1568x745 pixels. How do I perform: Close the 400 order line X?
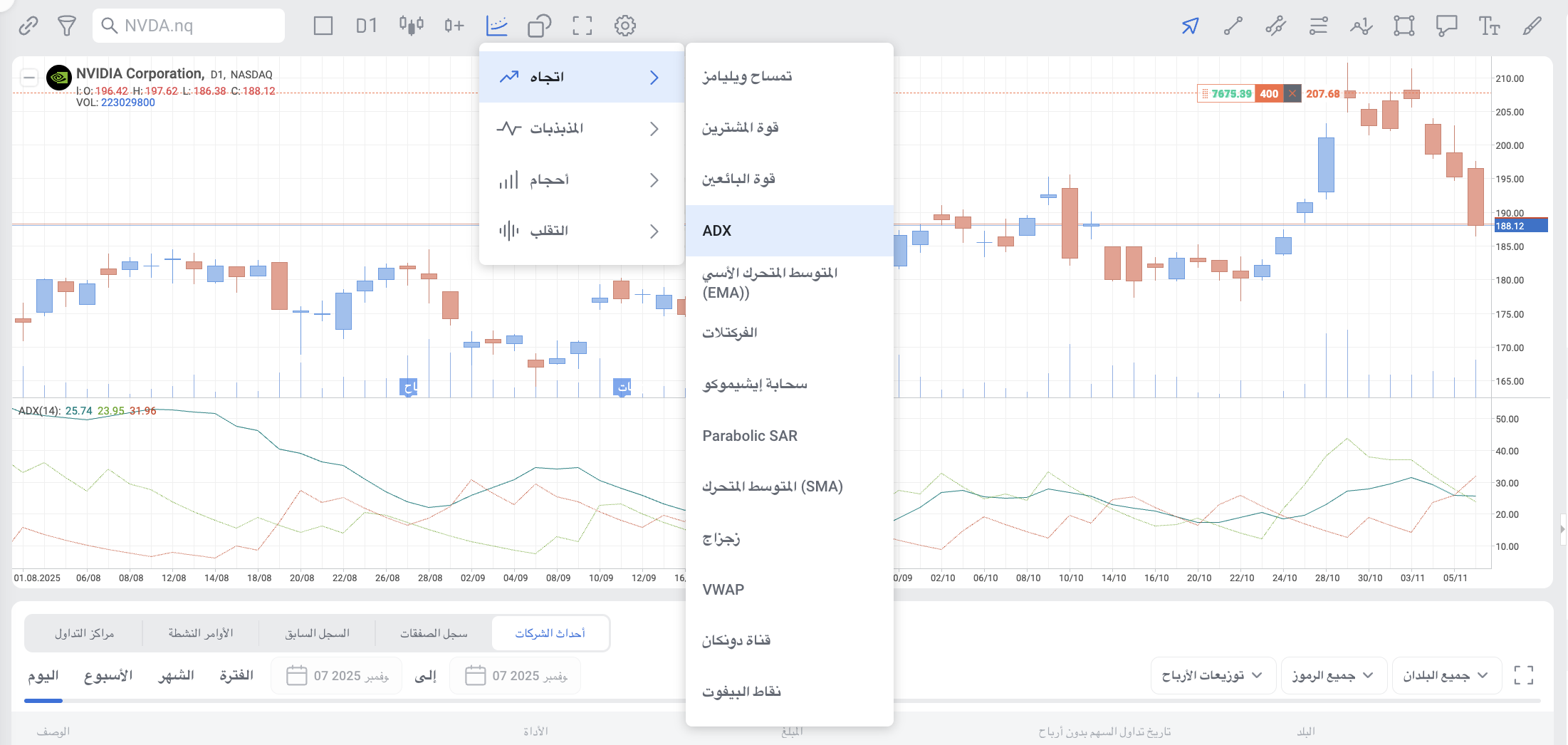point(1292,93)
